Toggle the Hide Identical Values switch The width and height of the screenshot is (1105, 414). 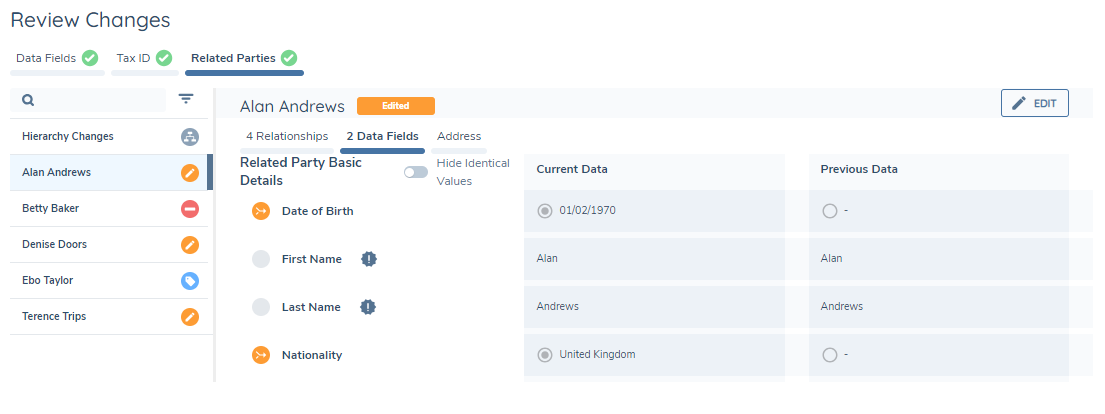point(415,172)
